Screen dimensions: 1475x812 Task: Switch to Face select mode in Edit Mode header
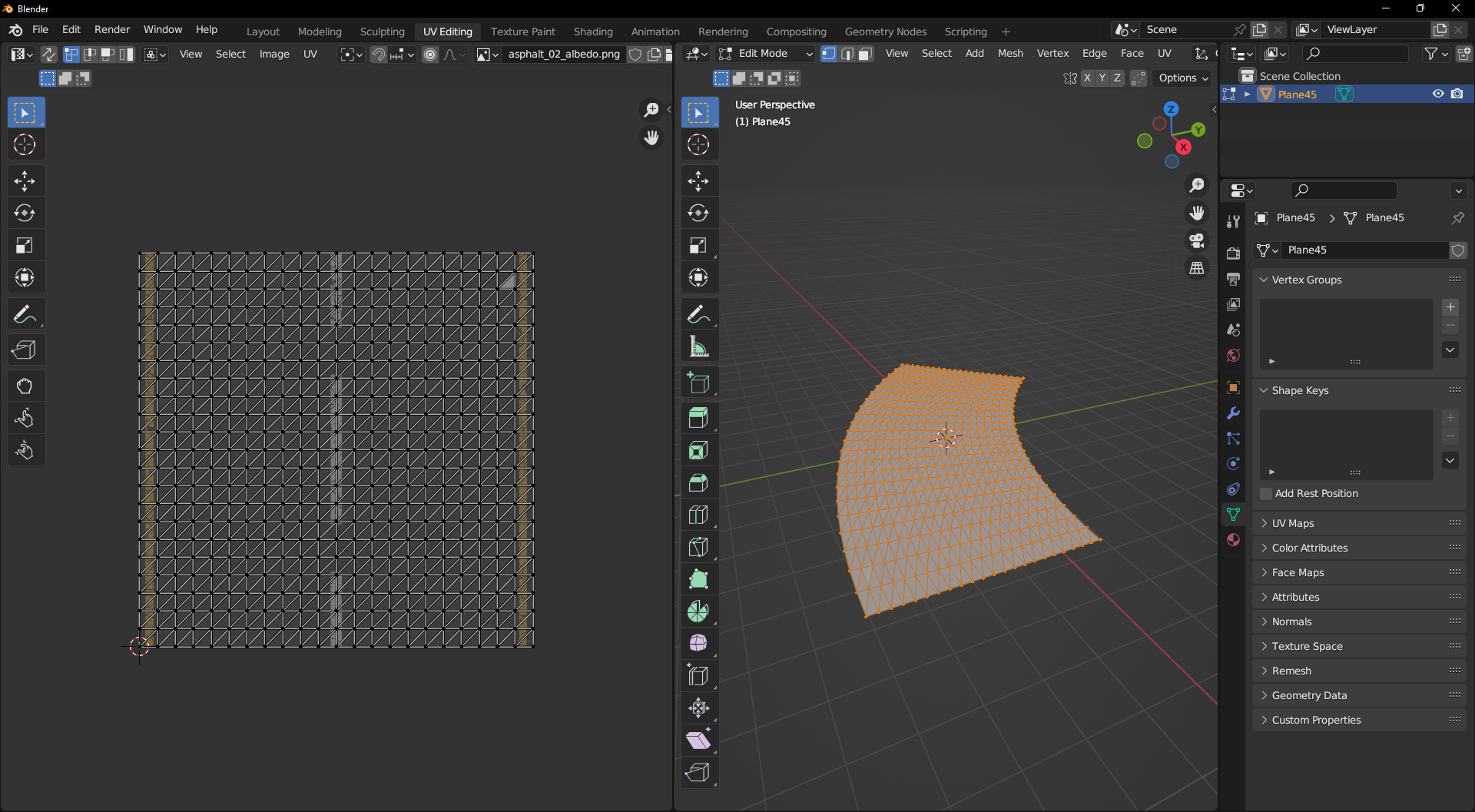pyautogui.click(x=865, y=54)
